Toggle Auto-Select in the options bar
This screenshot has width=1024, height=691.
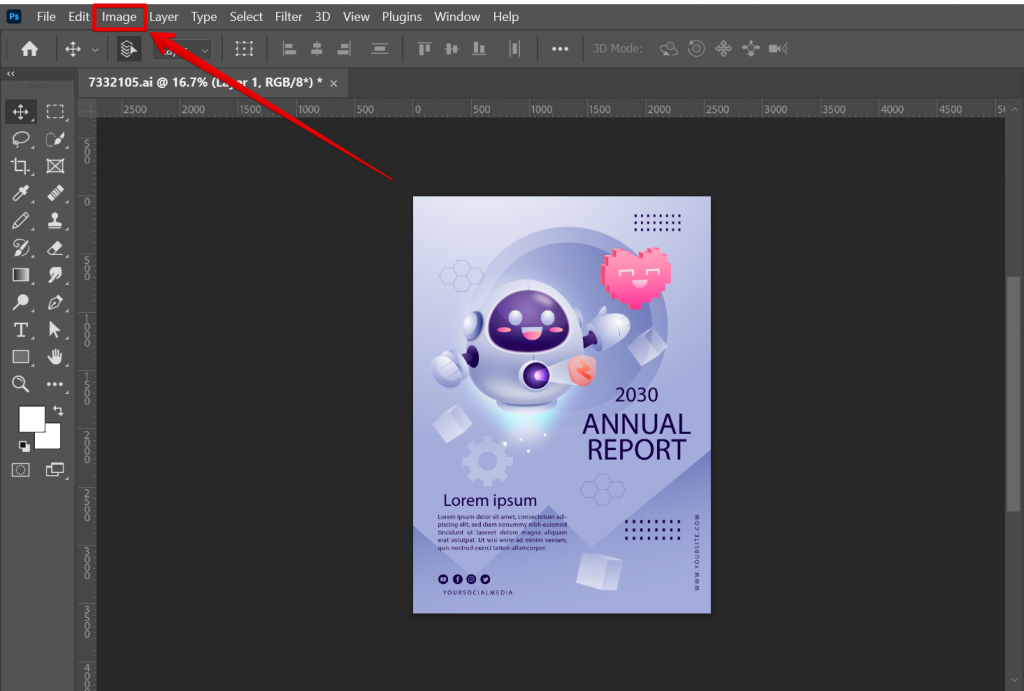coord(128,48)
